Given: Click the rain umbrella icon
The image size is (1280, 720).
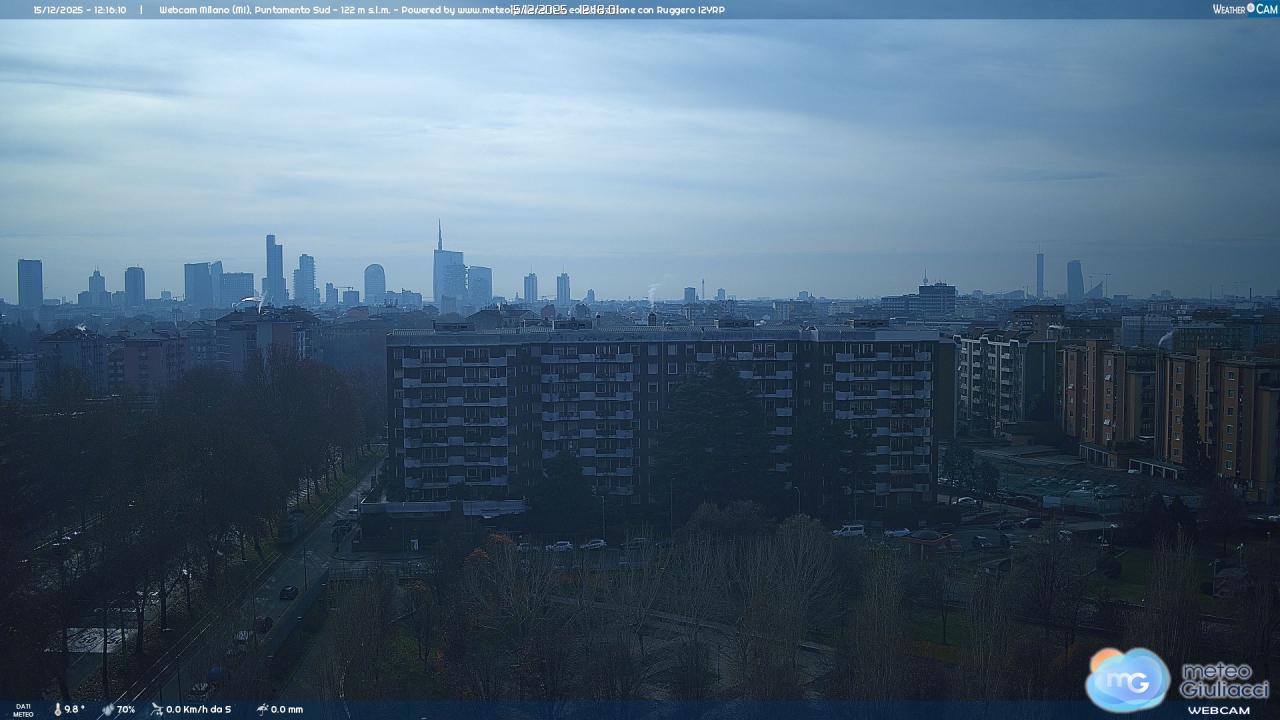Looking at the screenshot, I should pyautogui.click(x=262, y=709).
